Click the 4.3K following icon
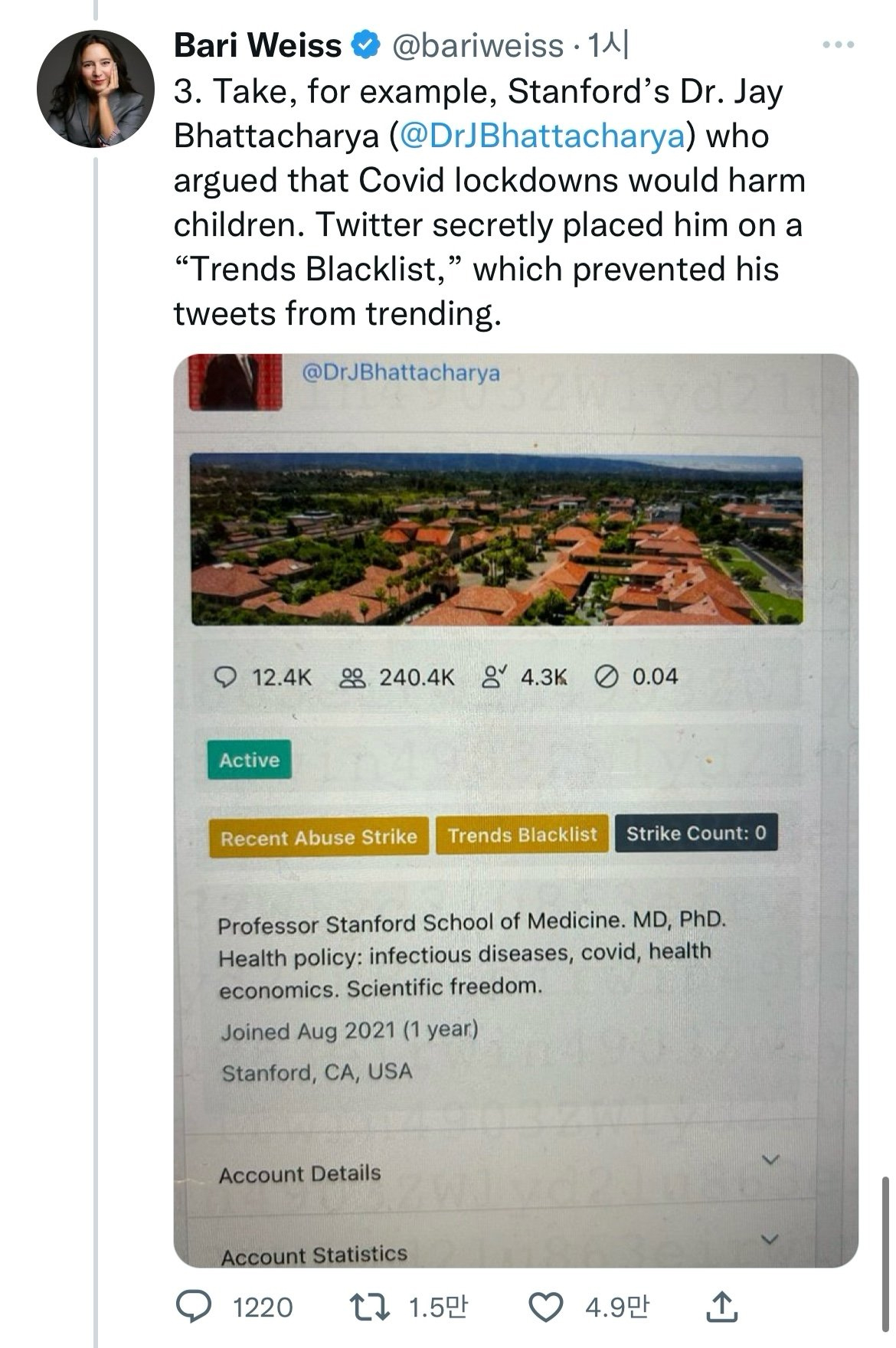The image size is (896, 1348). [x=494, y=676]
